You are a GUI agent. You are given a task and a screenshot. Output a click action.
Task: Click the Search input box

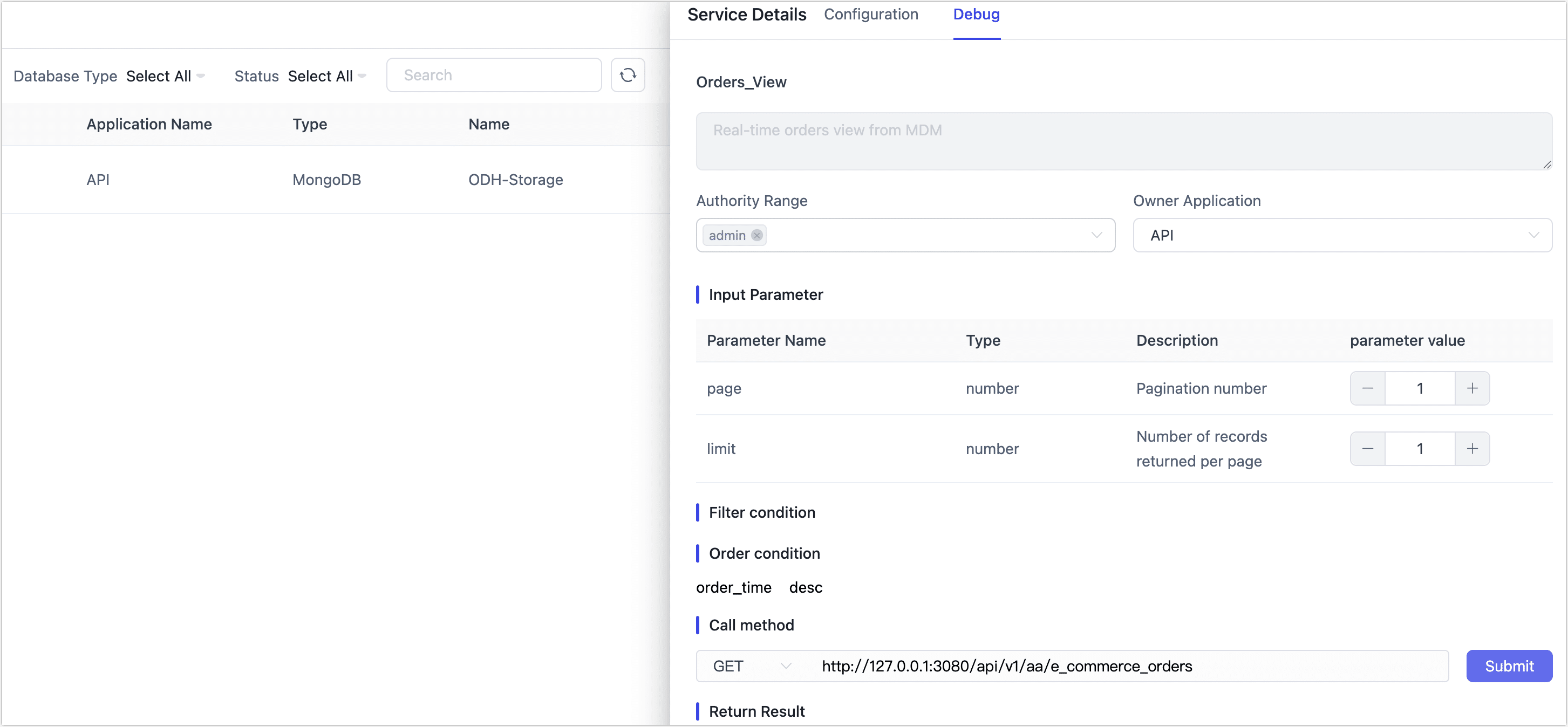pyautogui.click(x=494, y=75)
